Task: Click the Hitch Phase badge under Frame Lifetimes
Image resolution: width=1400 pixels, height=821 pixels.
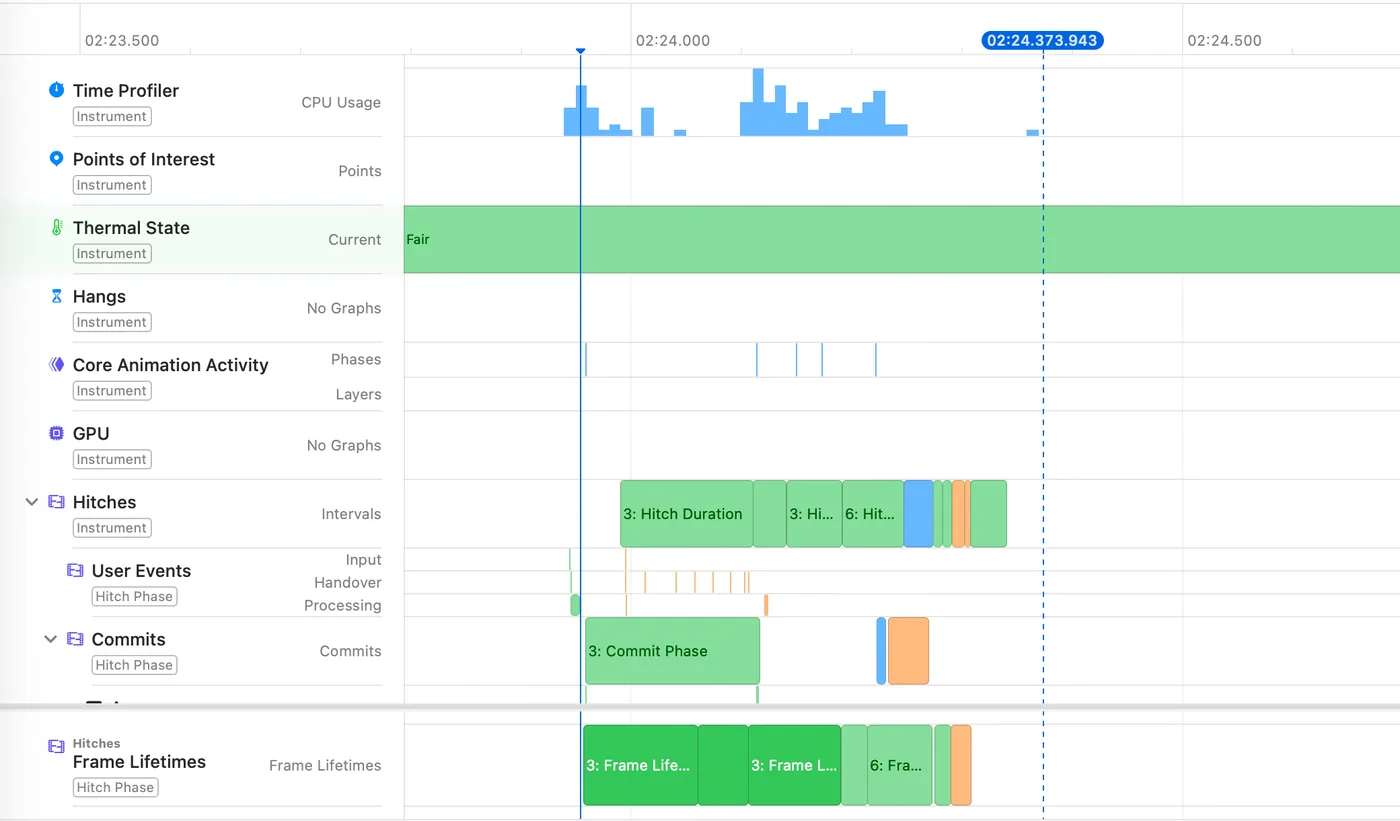Action: (115, 787)
